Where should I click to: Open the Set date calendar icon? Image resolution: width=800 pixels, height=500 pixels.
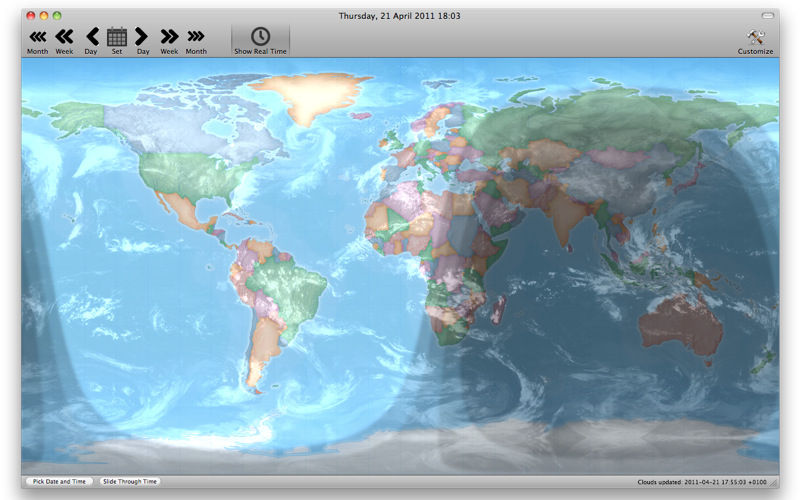[x=117, y=37]
